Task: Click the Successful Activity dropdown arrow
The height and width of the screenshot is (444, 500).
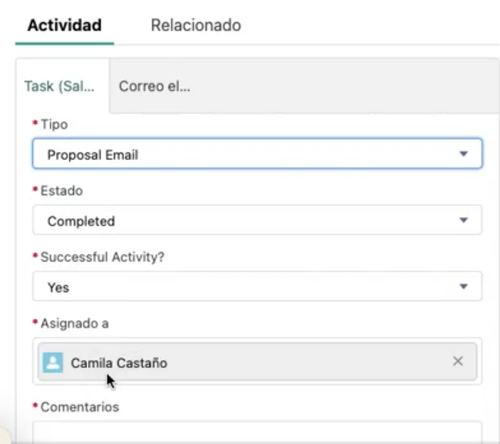Action: pyautogui.click(x=463, y=286)
